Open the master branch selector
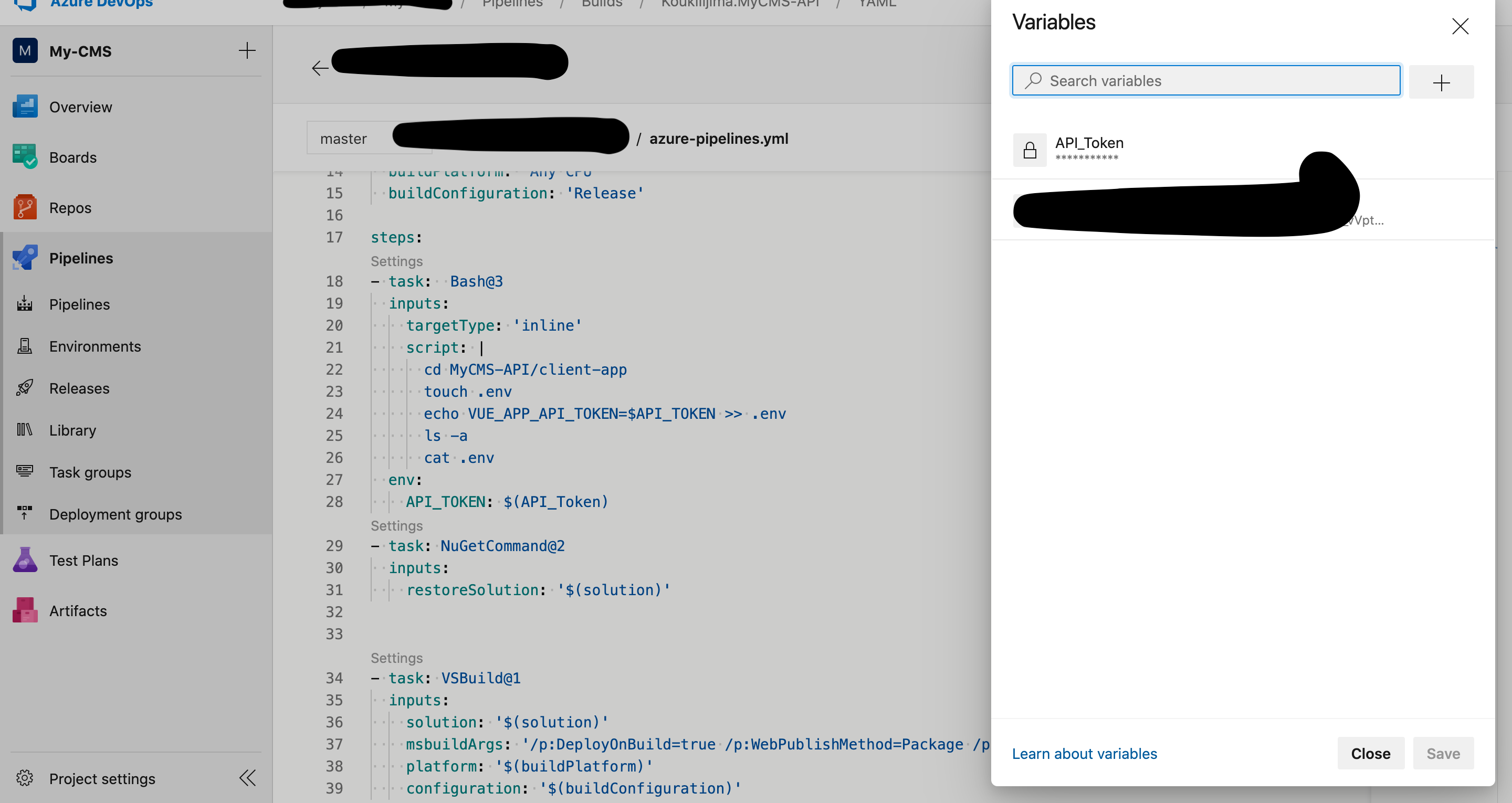 click(x=344, y=139)
